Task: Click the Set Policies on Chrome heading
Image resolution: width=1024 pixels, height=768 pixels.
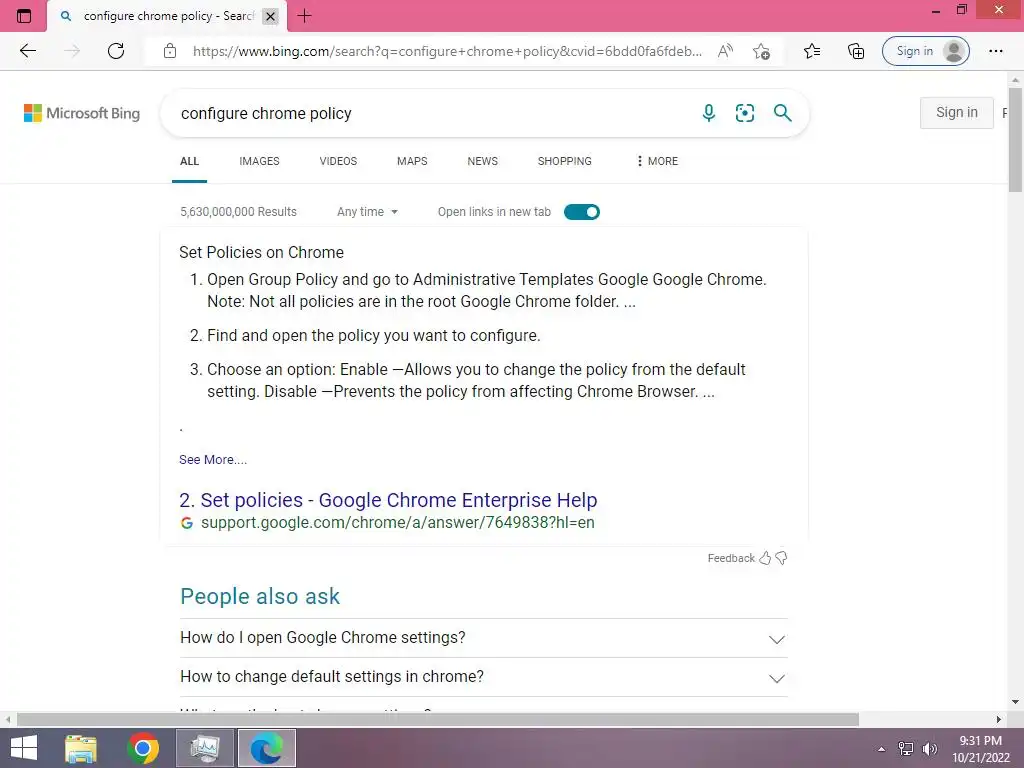Action: (x=261, y=252)
